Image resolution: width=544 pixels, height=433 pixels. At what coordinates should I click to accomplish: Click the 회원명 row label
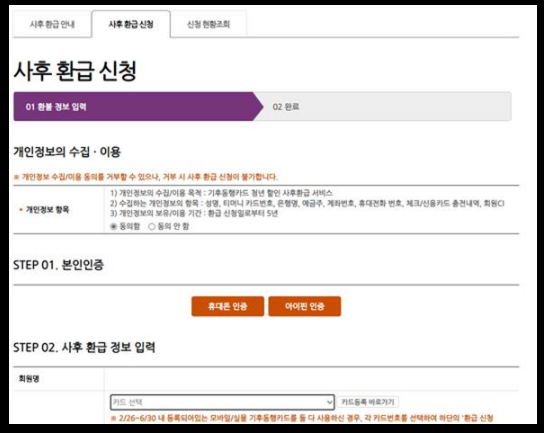coord(29,379)
